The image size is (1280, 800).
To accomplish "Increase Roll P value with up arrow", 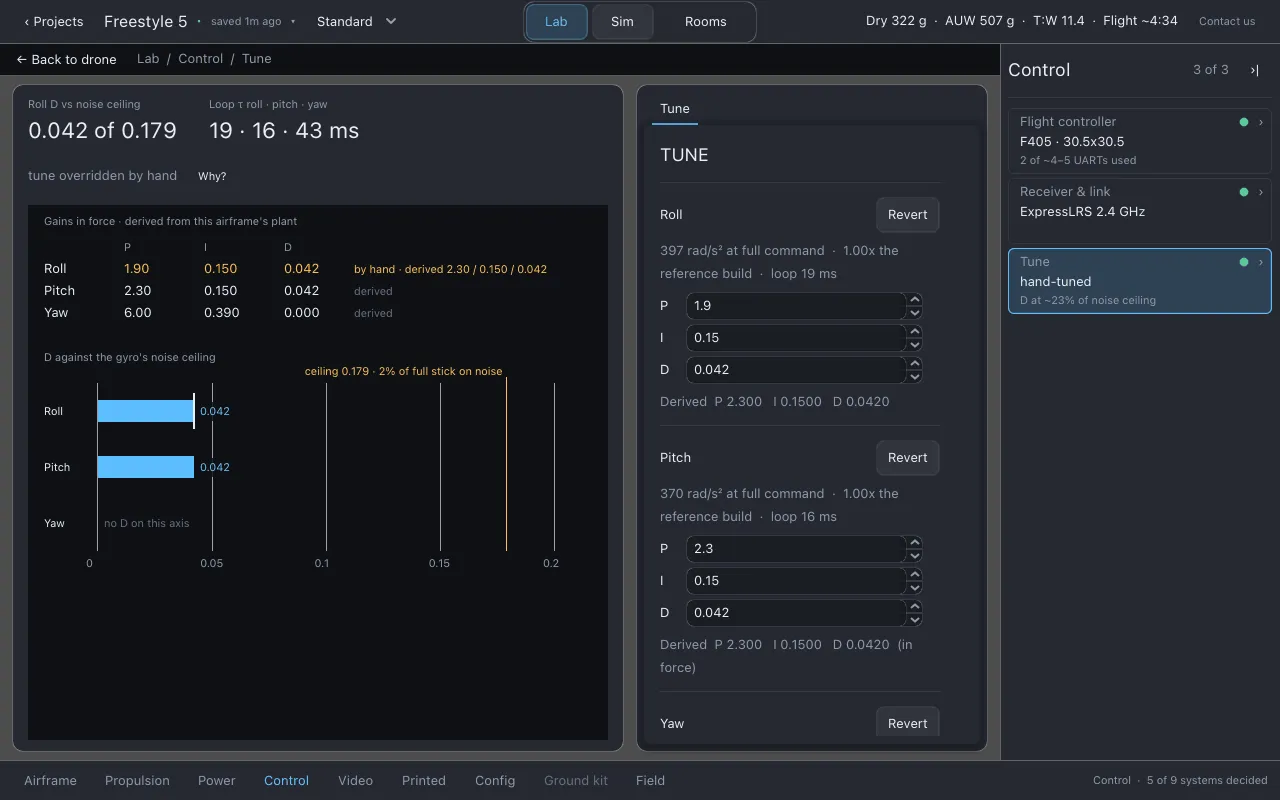I will click(915, 299).
